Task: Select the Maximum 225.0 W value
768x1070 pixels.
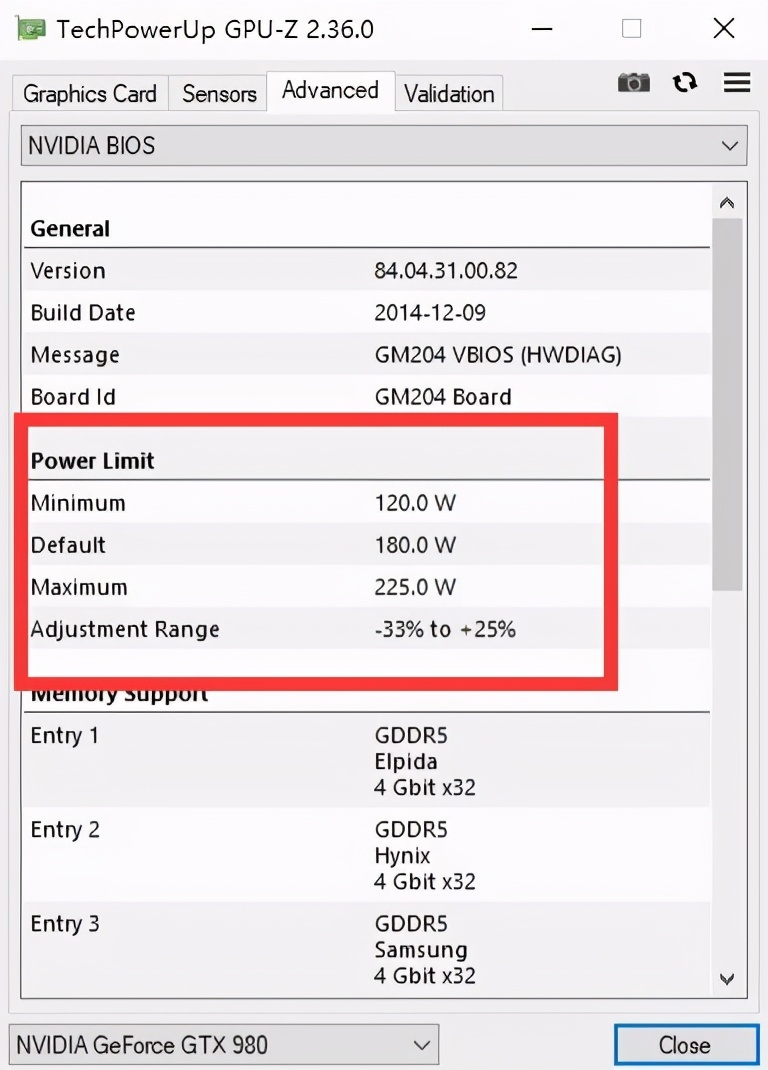Action: (x=415, y=587)
